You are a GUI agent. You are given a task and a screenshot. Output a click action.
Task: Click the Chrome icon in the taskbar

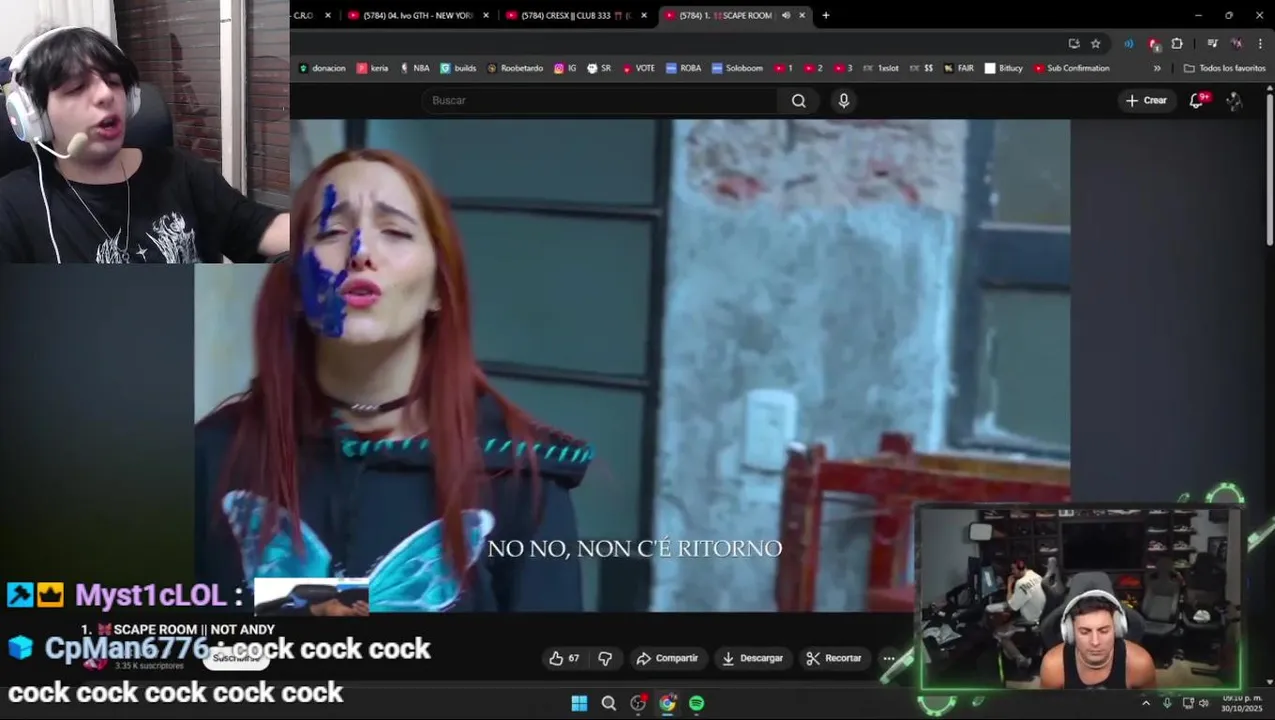tap(667, 703)
